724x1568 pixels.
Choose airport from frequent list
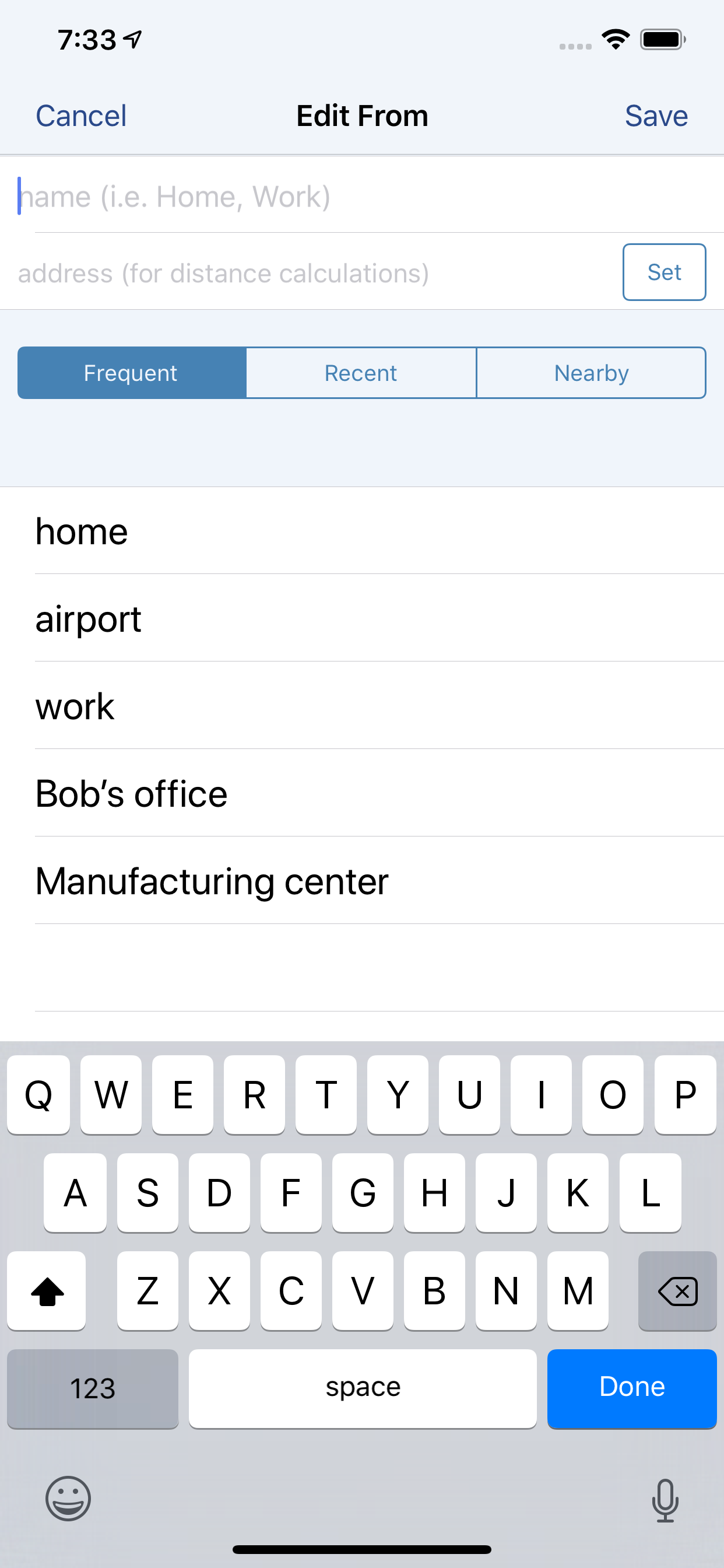click(362, 618)
